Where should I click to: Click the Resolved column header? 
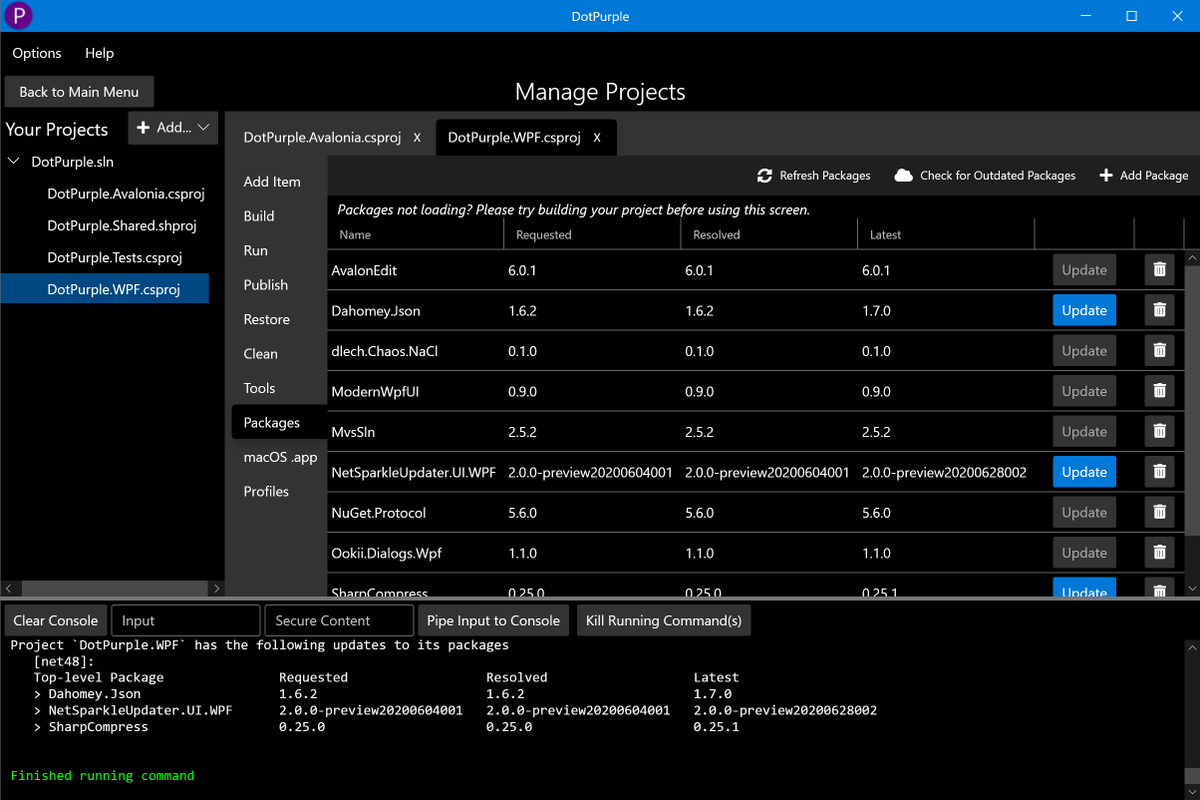[x=769, y=235]
